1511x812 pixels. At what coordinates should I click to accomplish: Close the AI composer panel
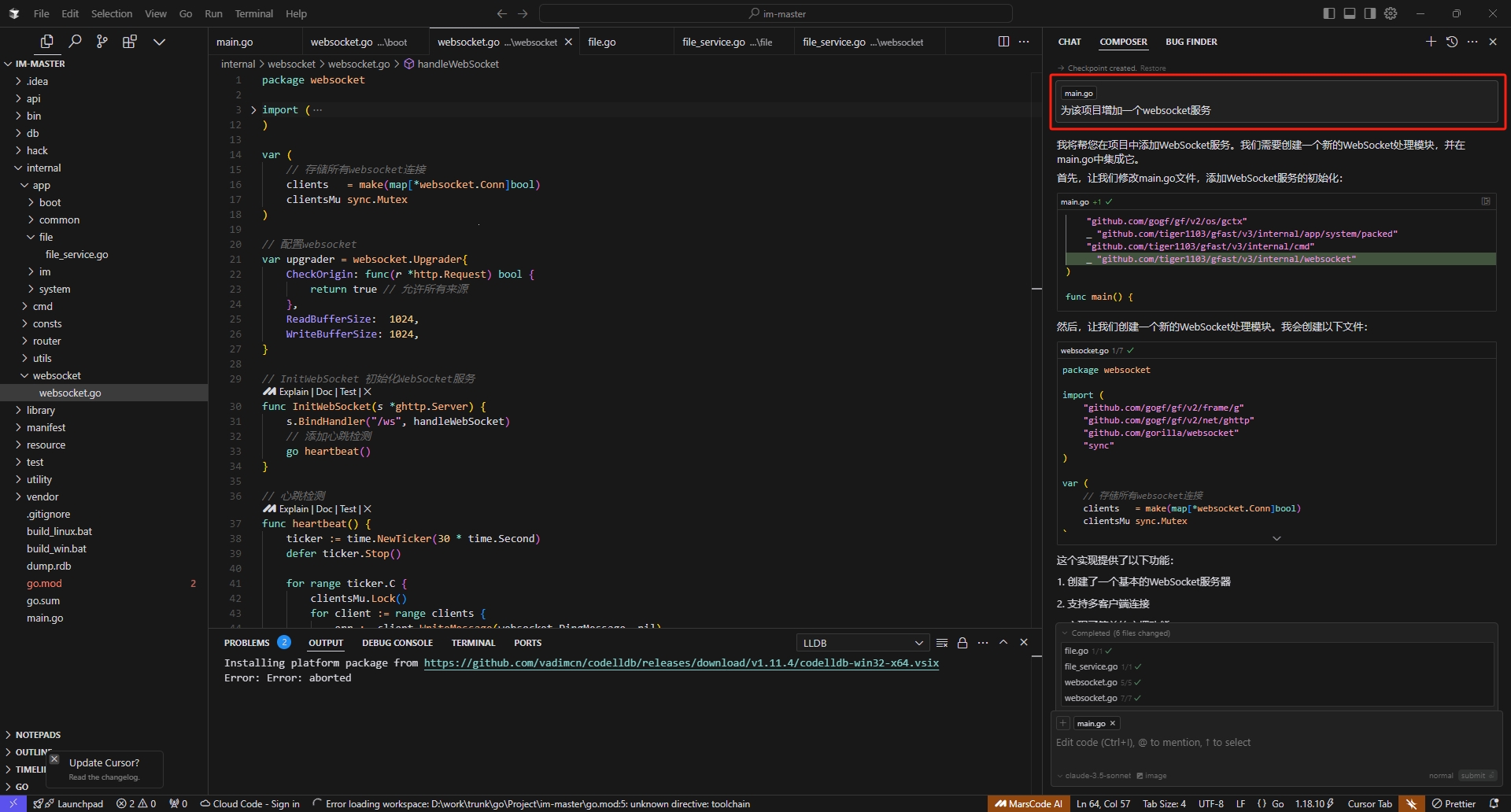pos(1493,42)
